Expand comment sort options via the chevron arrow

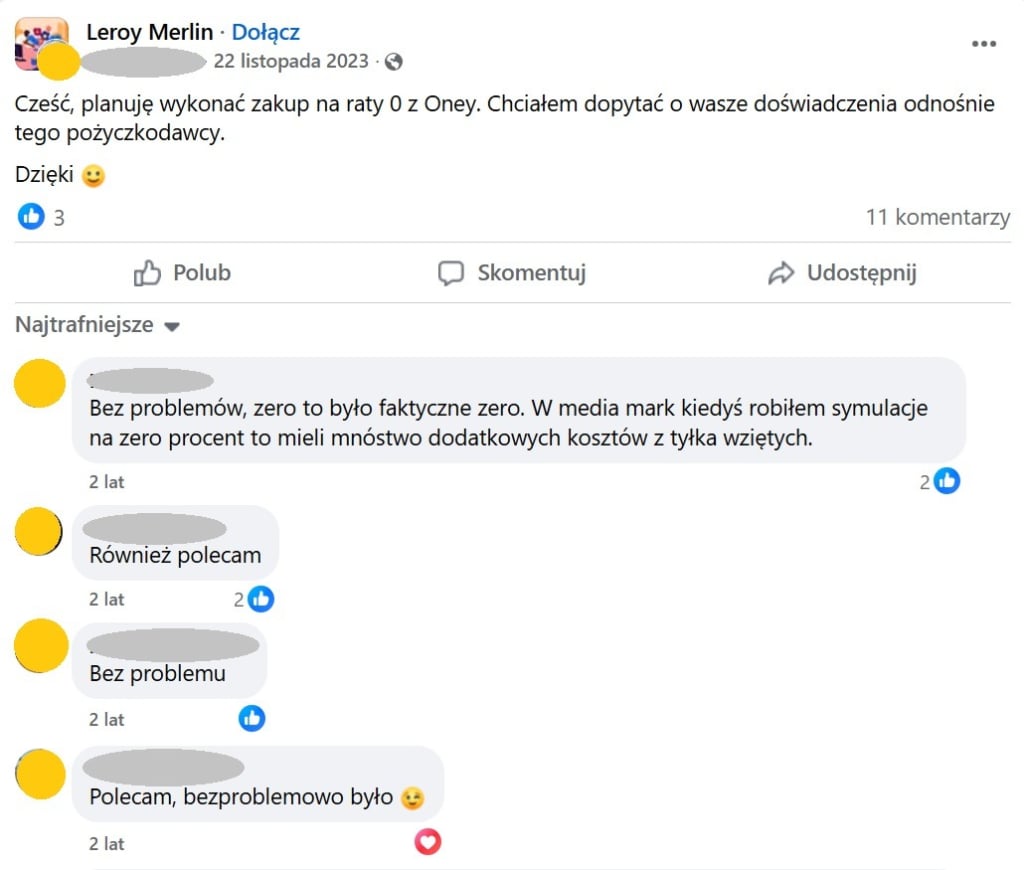pyautogui.click(x=170, y=326)
